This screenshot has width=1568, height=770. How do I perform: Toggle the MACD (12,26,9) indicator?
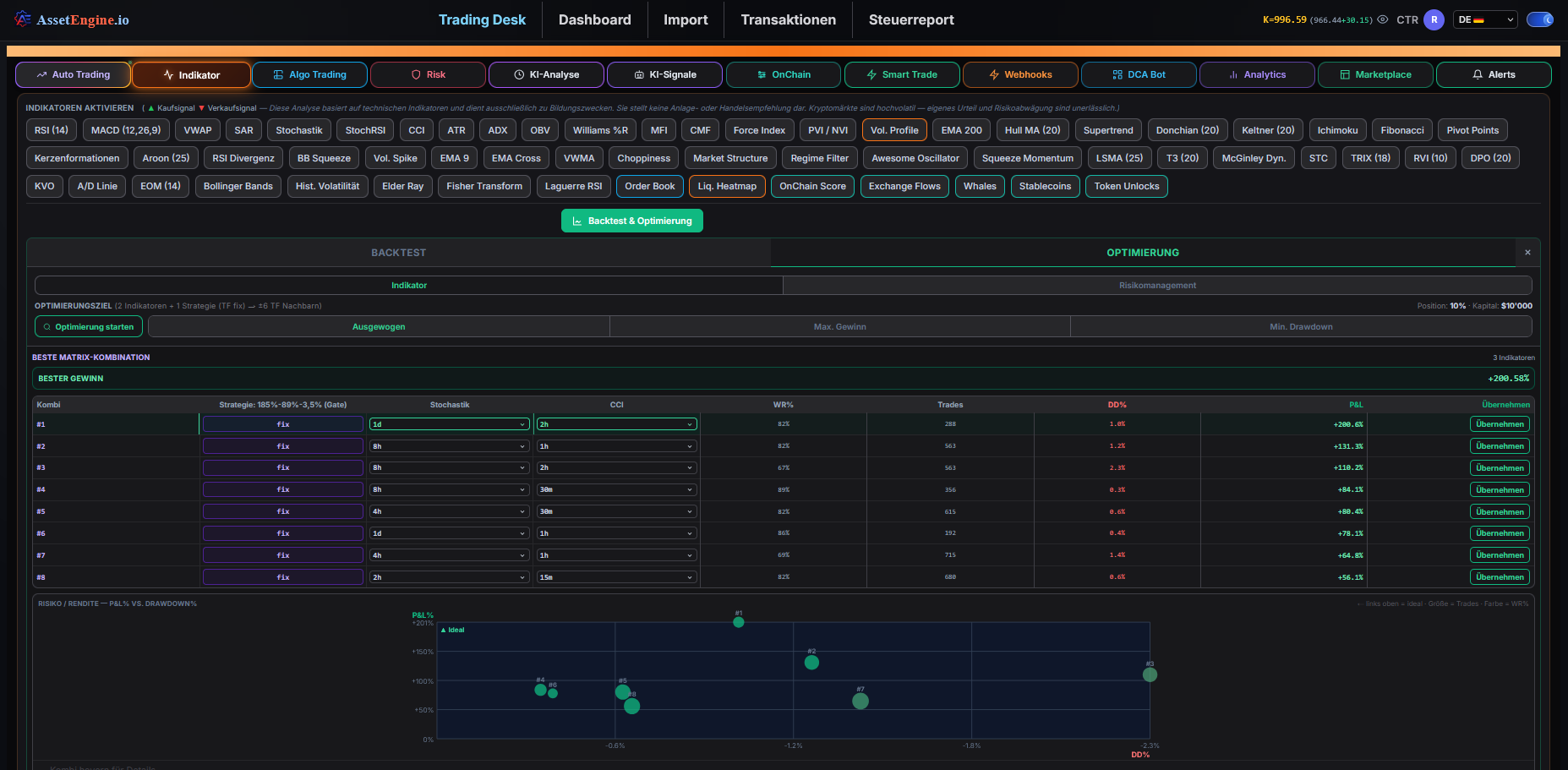click(x=126, y=130)
